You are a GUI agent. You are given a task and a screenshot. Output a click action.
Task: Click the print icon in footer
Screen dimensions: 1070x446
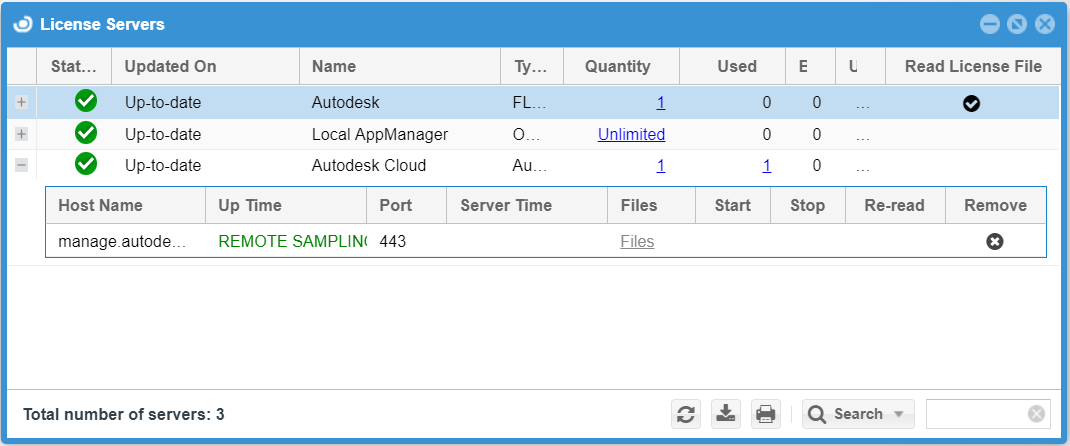click(765, 414)
